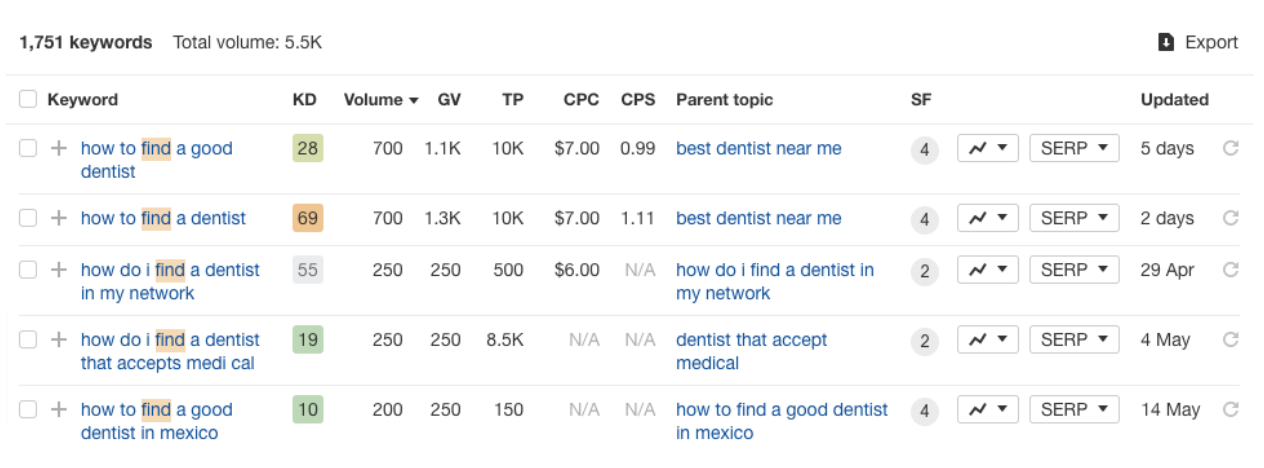Add 'how to find a dentist' with plus icon
1264x468 pixels.
[59, 218]
